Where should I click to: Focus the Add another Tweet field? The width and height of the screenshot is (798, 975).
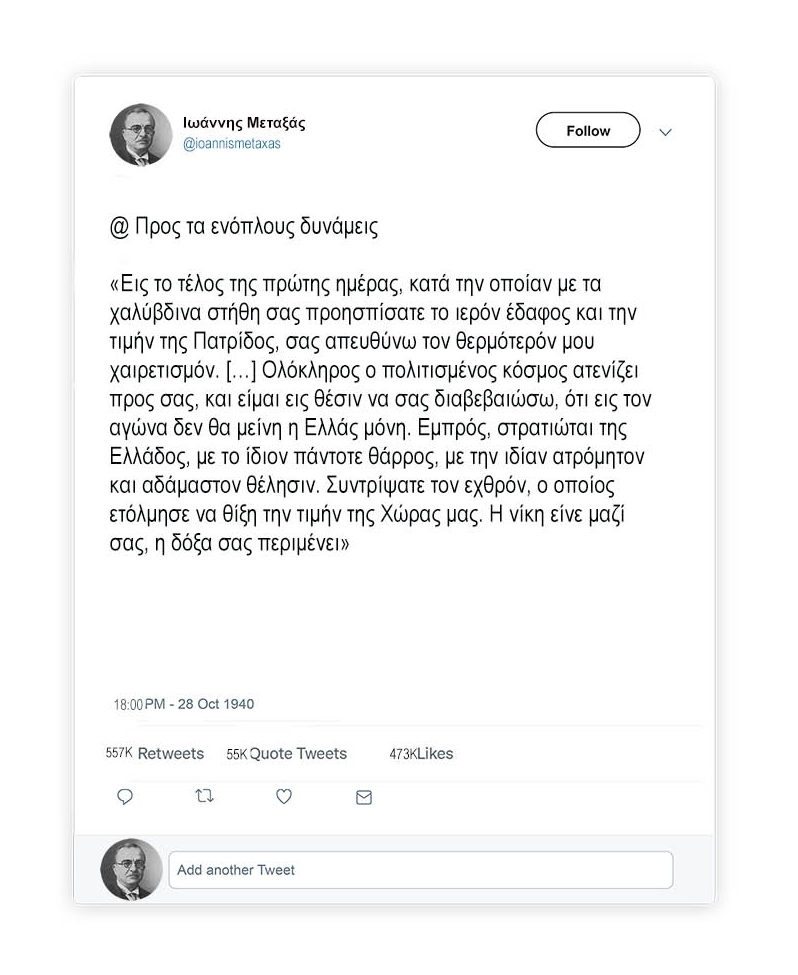point(421,870)
